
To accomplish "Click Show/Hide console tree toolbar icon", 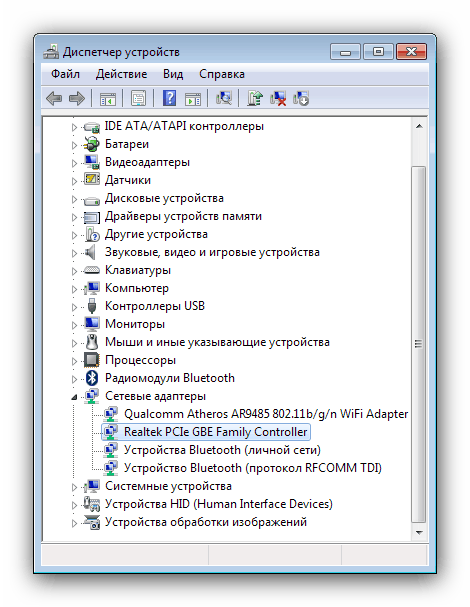I will tap(108, 99).
